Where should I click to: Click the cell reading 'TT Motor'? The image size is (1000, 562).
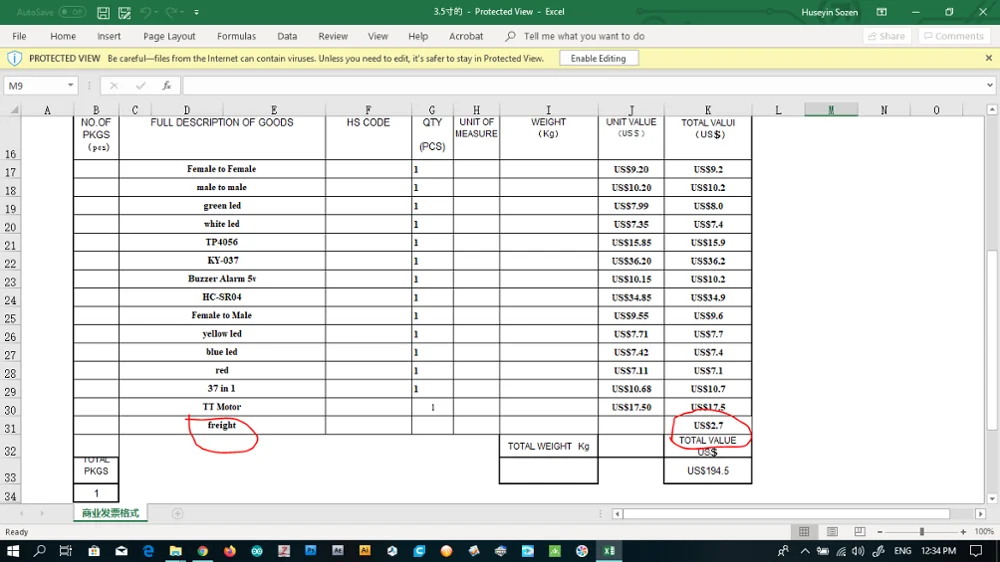[x=222, y=407]
